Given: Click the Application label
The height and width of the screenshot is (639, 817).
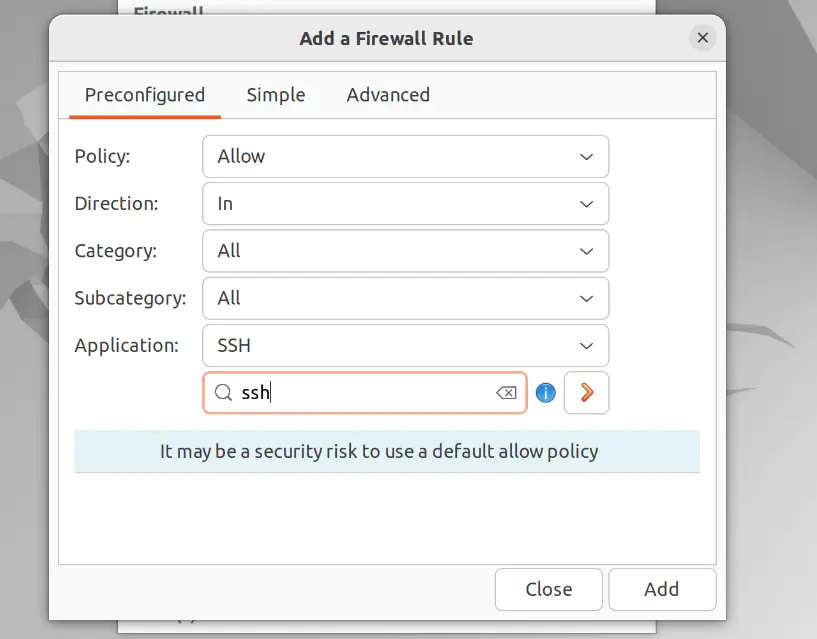Looking at the screenshot, I should click(x=127, y=345).
